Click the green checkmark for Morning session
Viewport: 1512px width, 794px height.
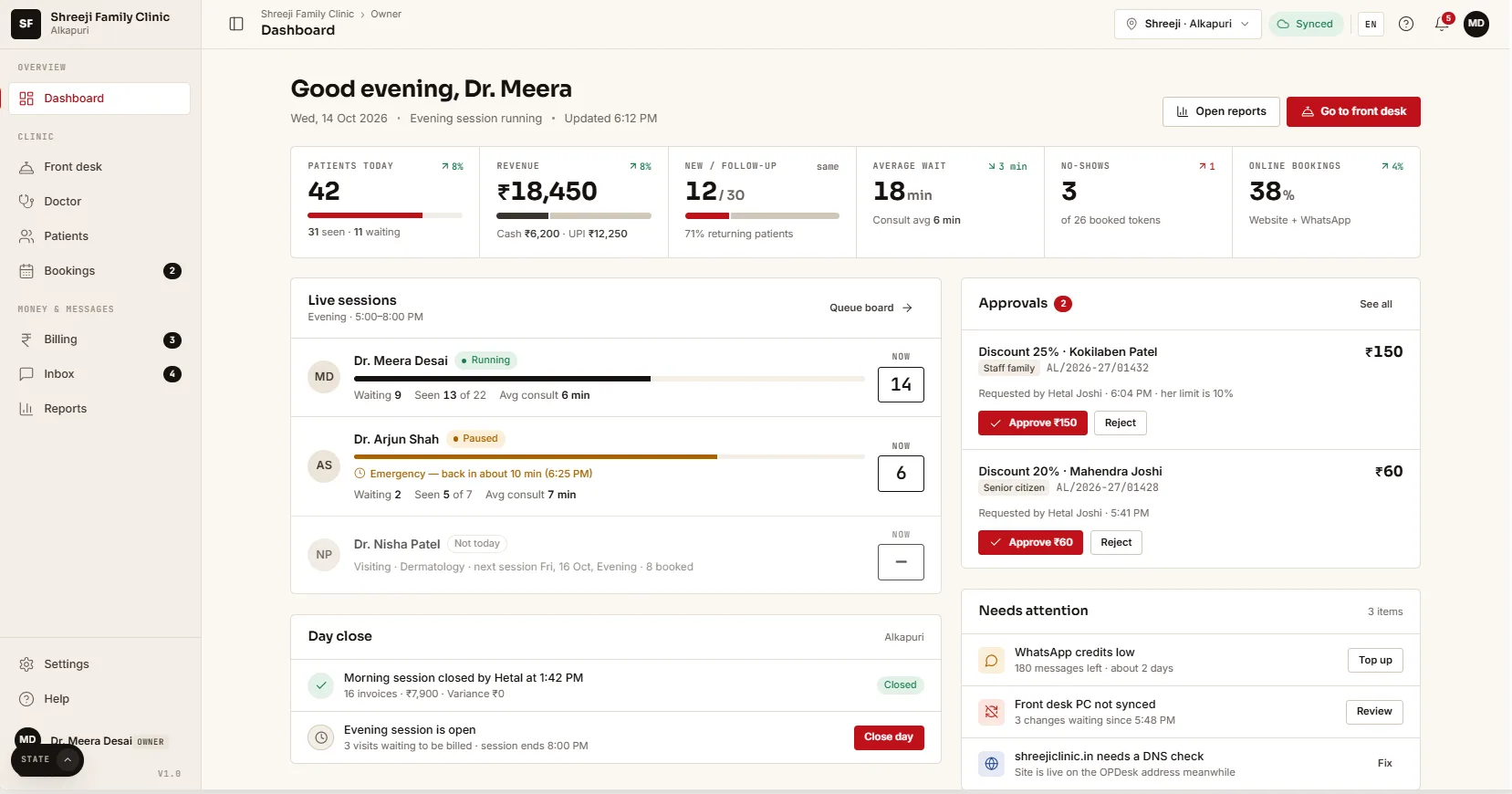point(320,685)
